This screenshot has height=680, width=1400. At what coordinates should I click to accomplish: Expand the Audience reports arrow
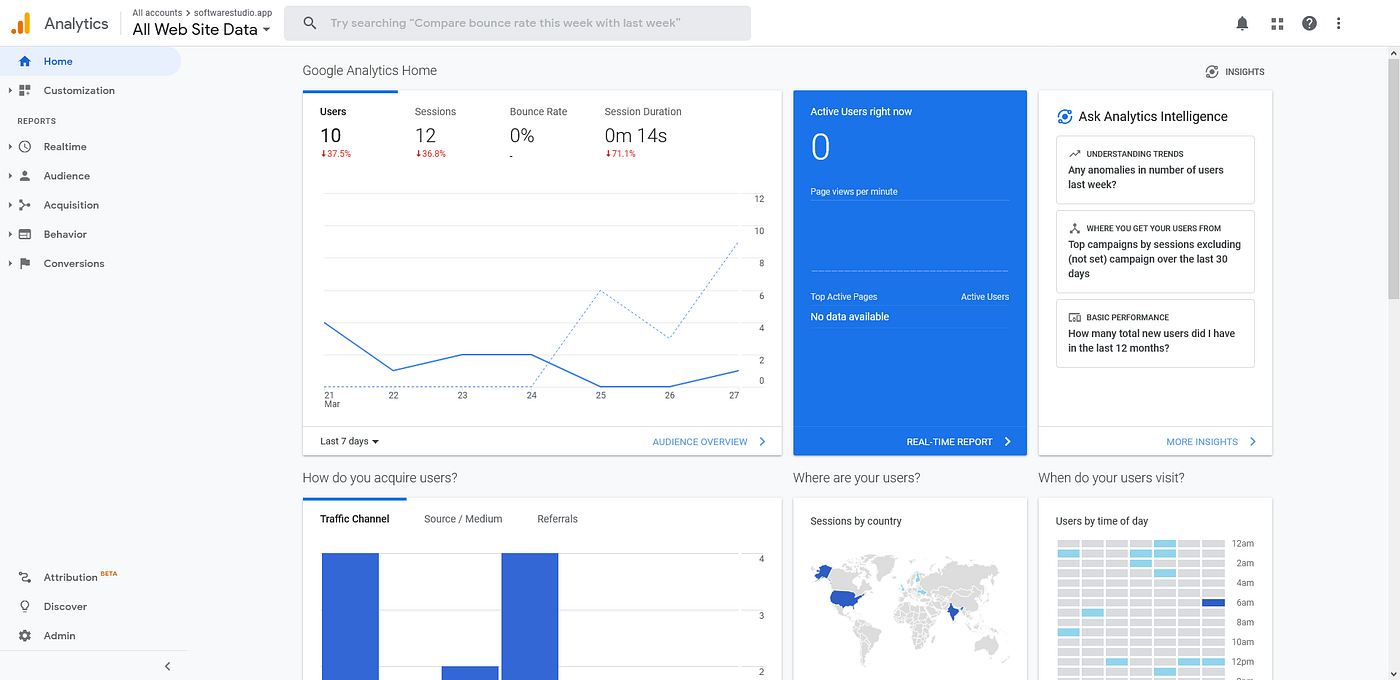point(10,175)
